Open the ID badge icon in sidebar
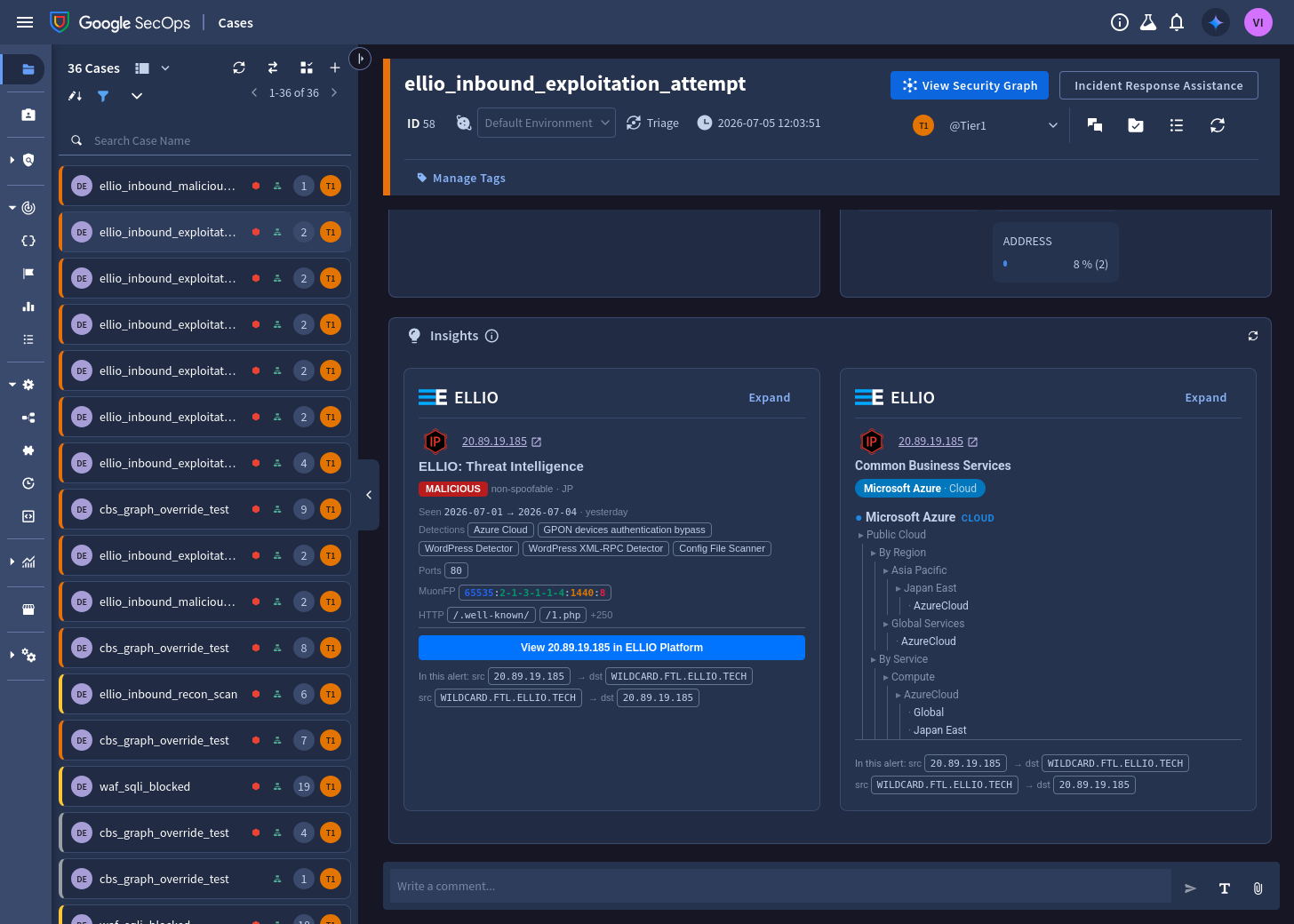Viewport: 1294px width, 924px height. [28, 115]
